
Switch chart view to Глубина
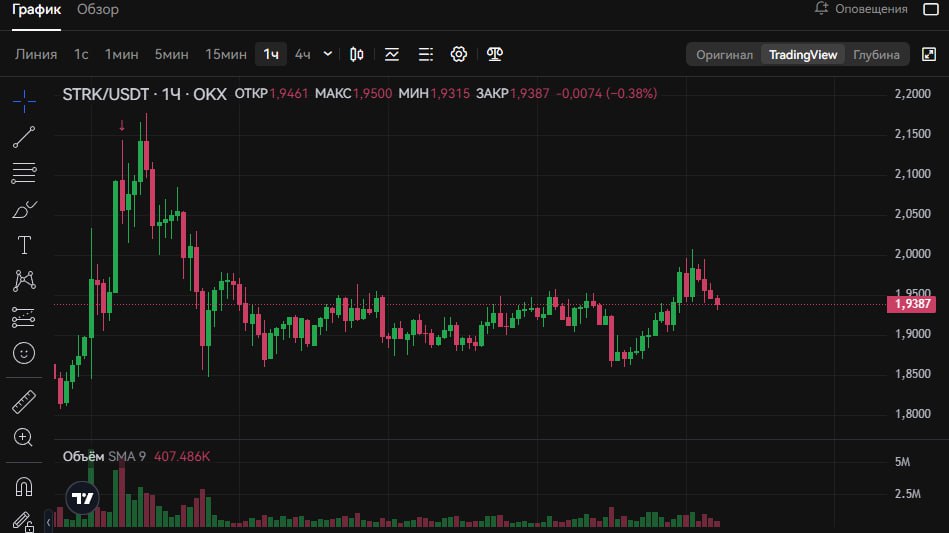coord(876,55)
